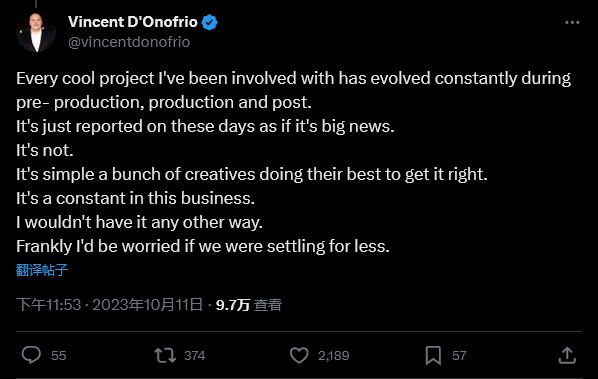Click the Vincent D'Onofrio display name

click(133, 22)
